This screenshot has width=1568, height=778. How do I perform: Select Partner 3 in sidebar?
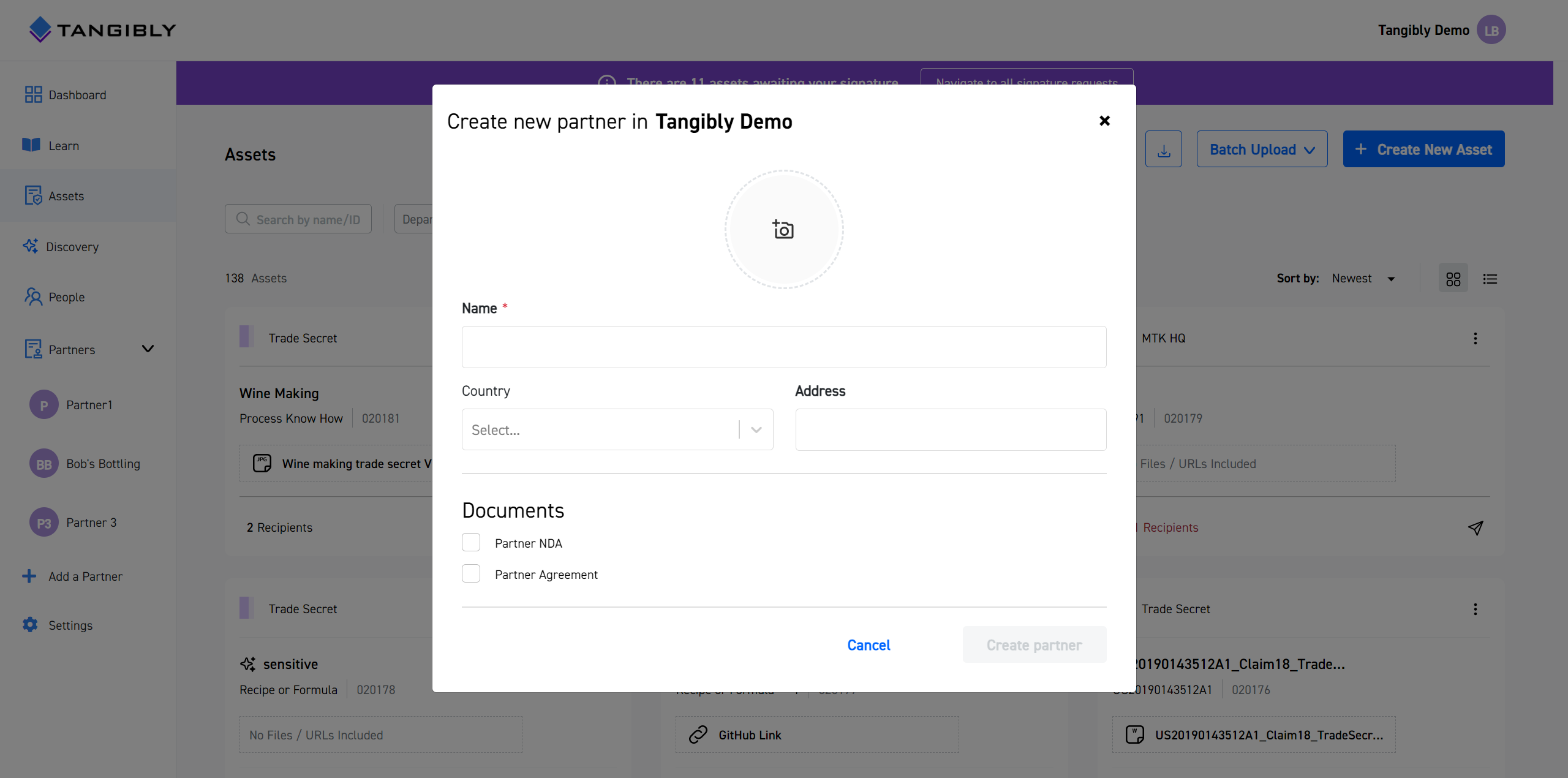coord(91,523)
